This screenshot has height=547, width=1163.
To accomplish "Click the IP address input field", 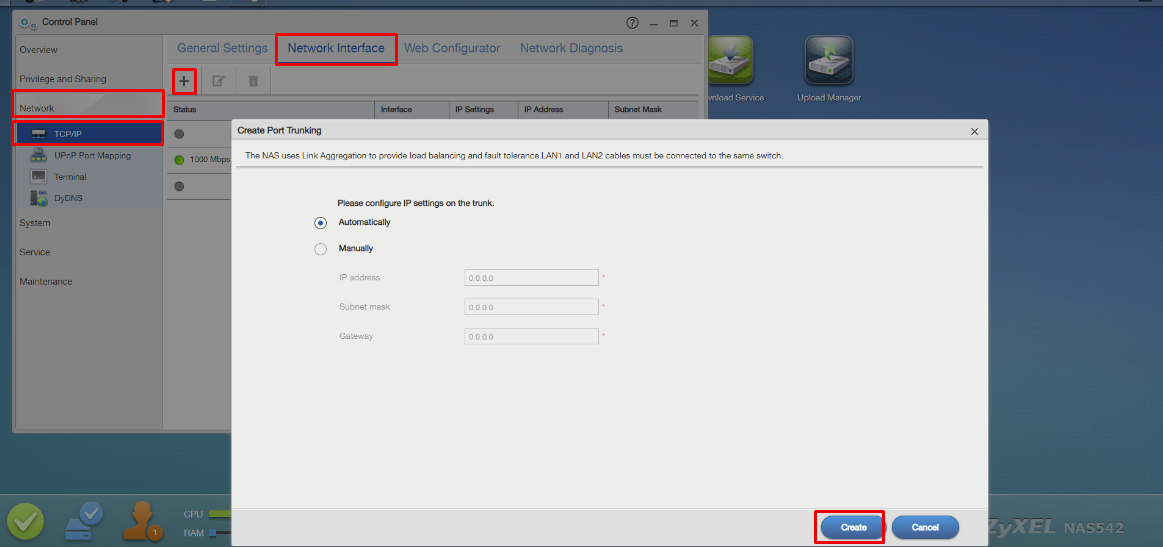I will 531,278.
